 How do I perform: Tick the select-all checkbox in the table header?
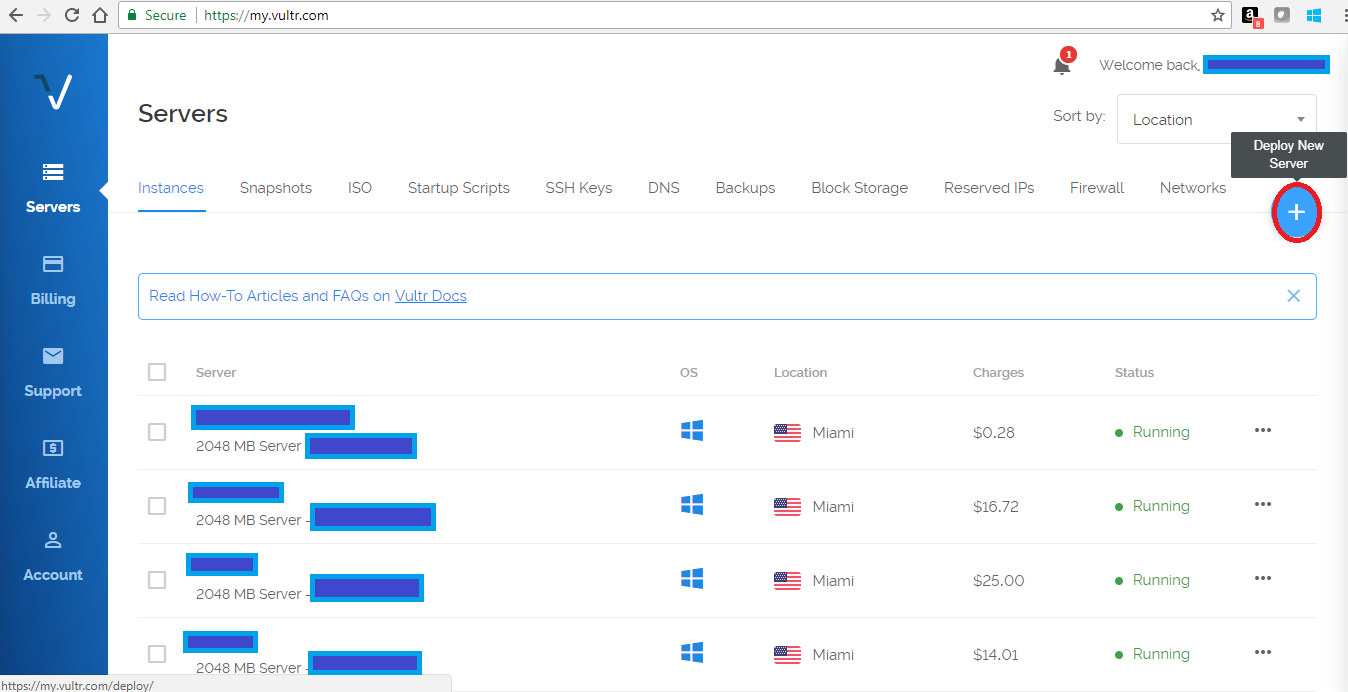pos(157,372)
